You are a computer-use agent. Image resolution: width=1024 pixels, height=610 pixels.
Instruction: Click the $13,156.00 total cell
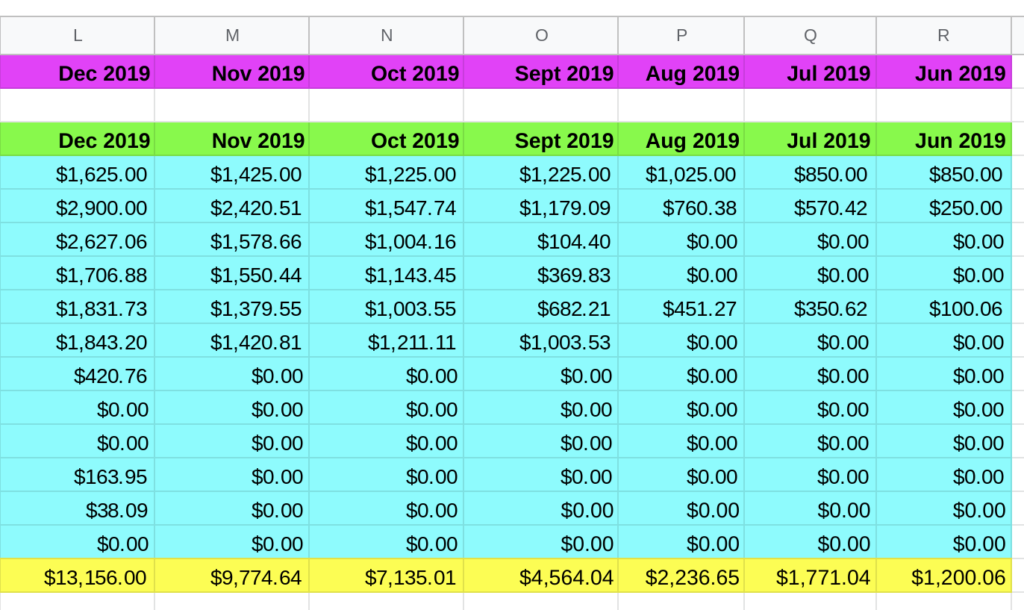click(x=78, y=577)
